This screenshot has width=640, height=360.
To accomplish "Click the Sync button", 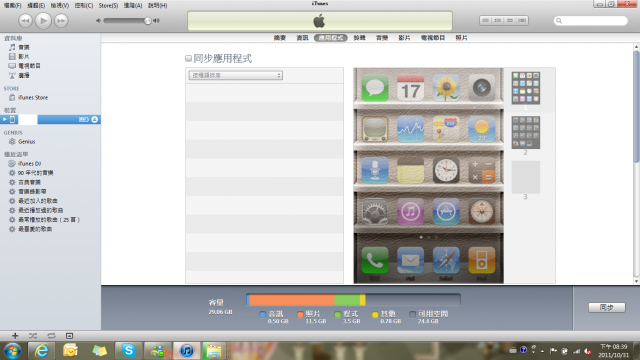I will (x=607, y=307).
